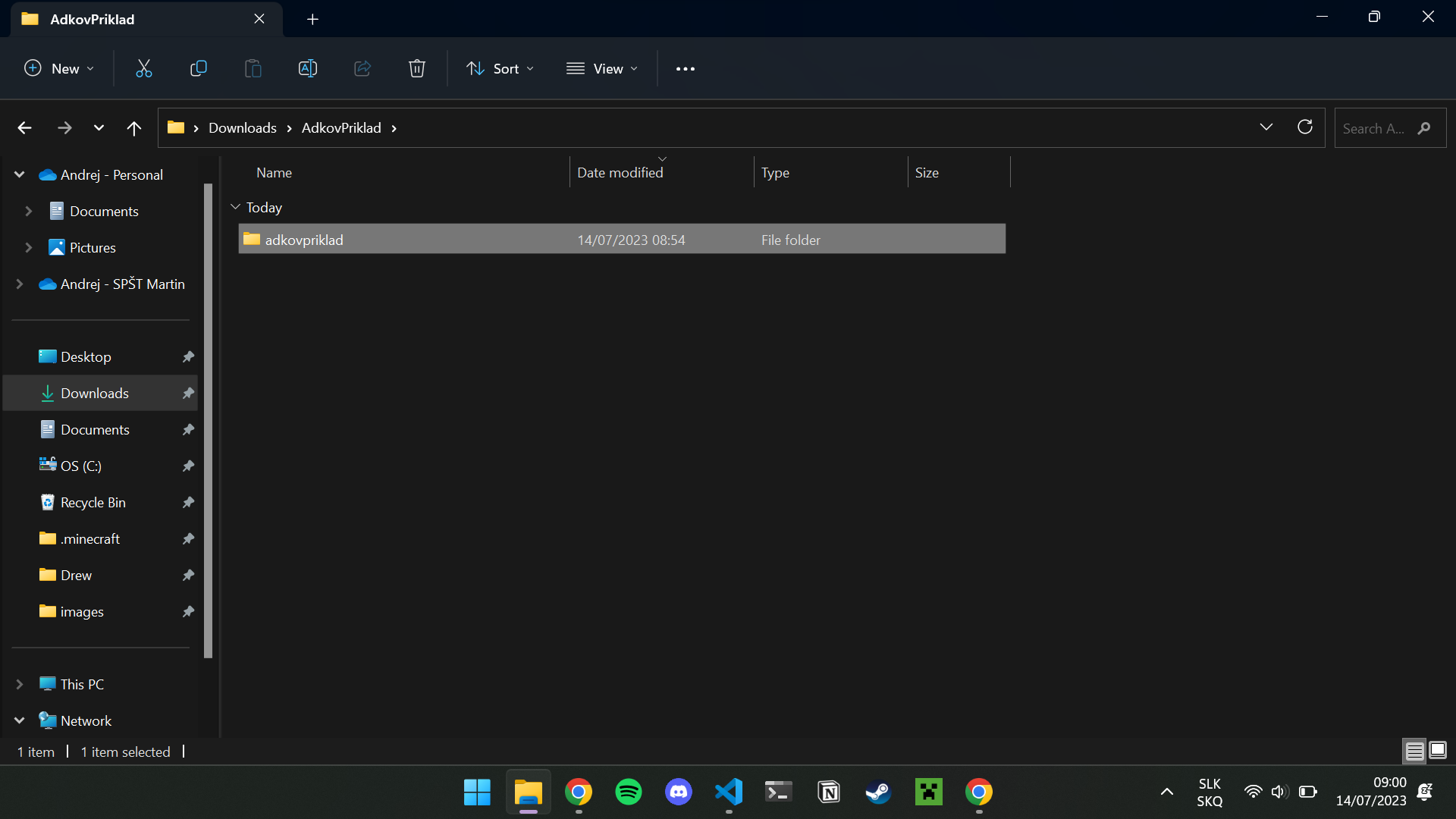Click the Share icon
The image size is (1456, 819).
362,68
